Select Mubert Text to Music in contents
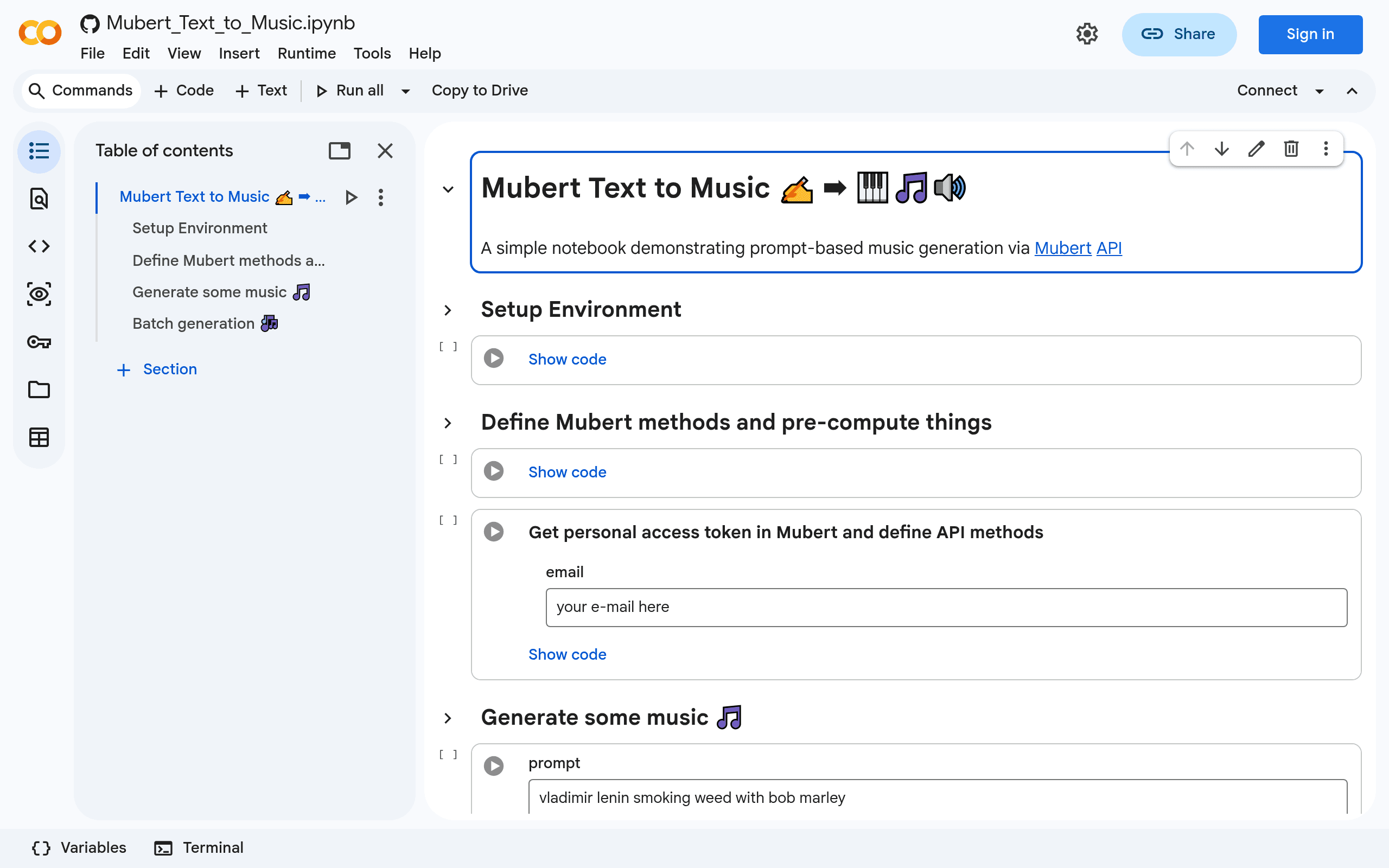This screenshot has height=868, width=1389. pos(222,197)
